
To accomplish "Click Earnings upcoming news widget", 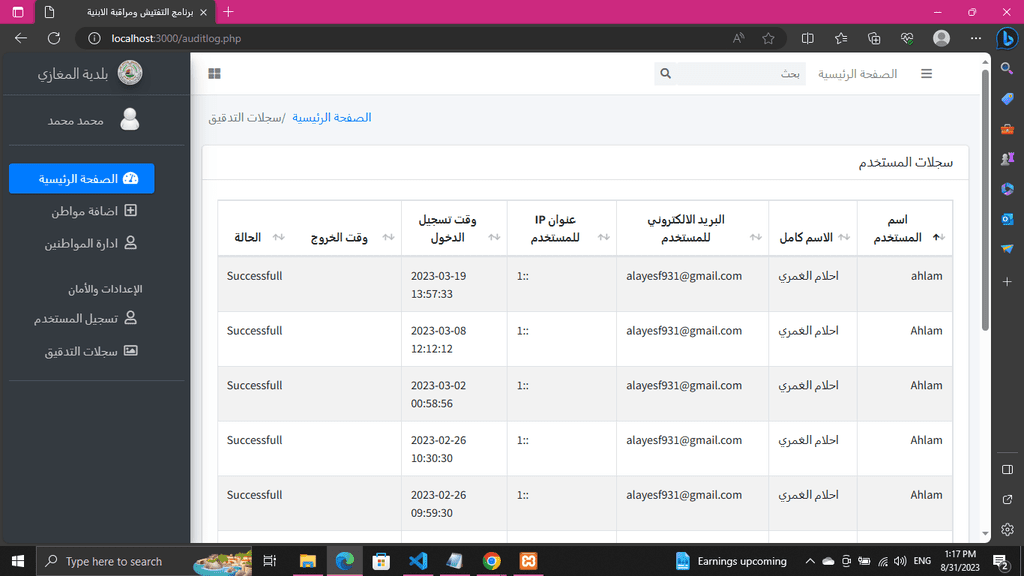I will click(731, 561).
